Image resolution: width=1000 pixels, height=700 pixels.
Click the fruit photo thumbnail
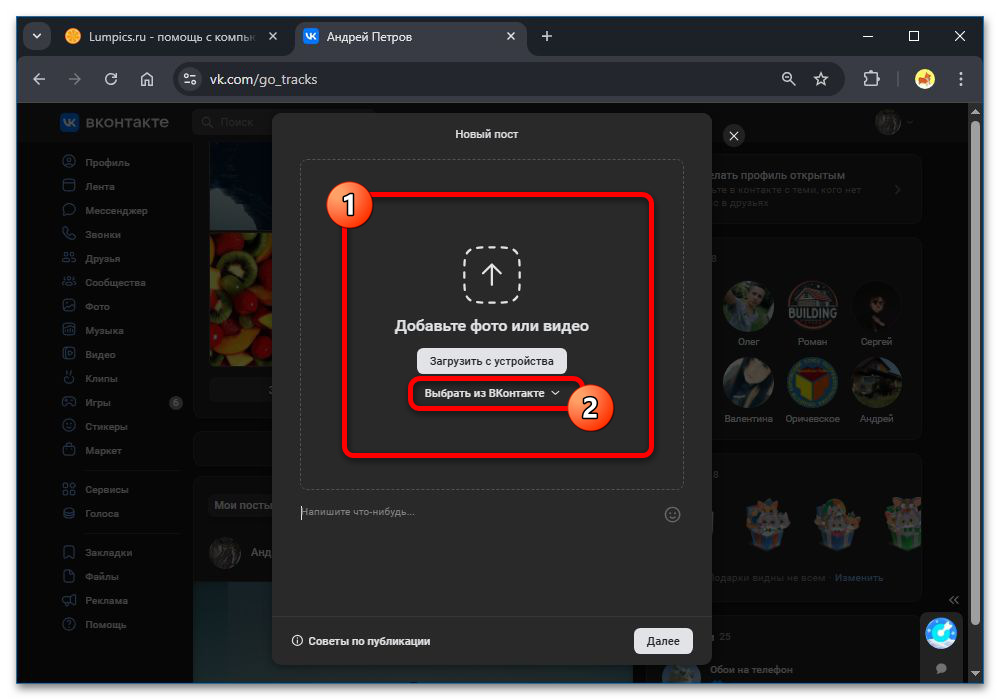pos(241,299)
